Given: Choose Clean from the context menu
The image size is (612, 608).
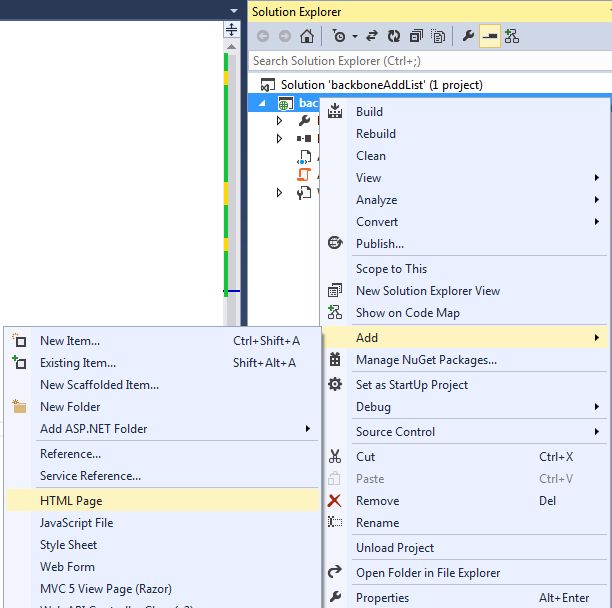Looking at the screenshot, I should pyautogui.click(x=464, y=156).
